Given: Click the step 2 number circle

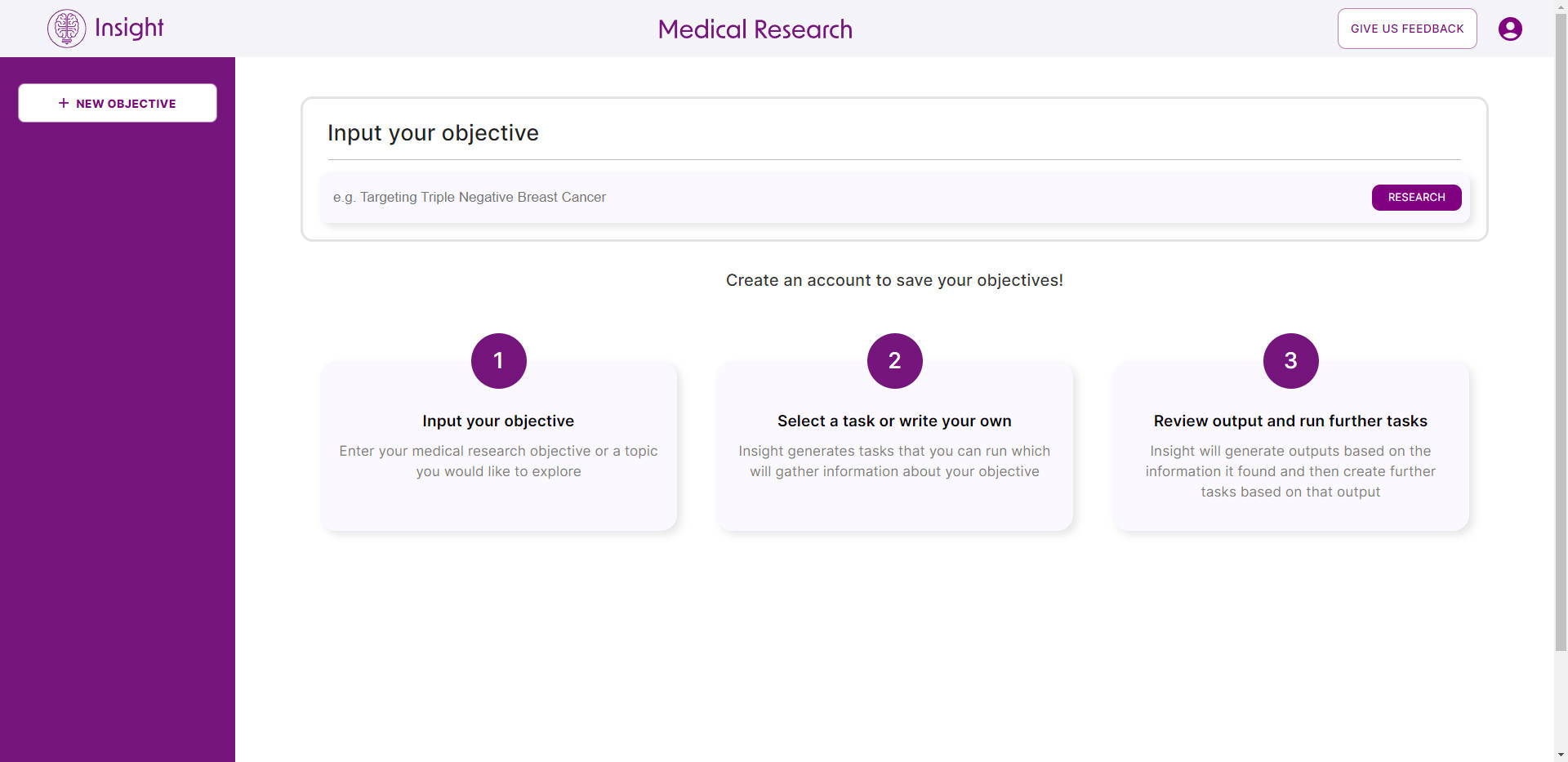Looking at the screenshot, I should (x=894, y=360).
